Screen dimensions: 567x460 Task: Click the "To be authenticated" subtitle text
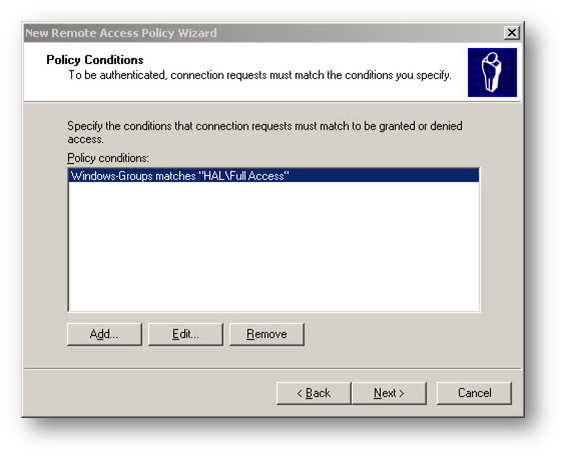260,75
